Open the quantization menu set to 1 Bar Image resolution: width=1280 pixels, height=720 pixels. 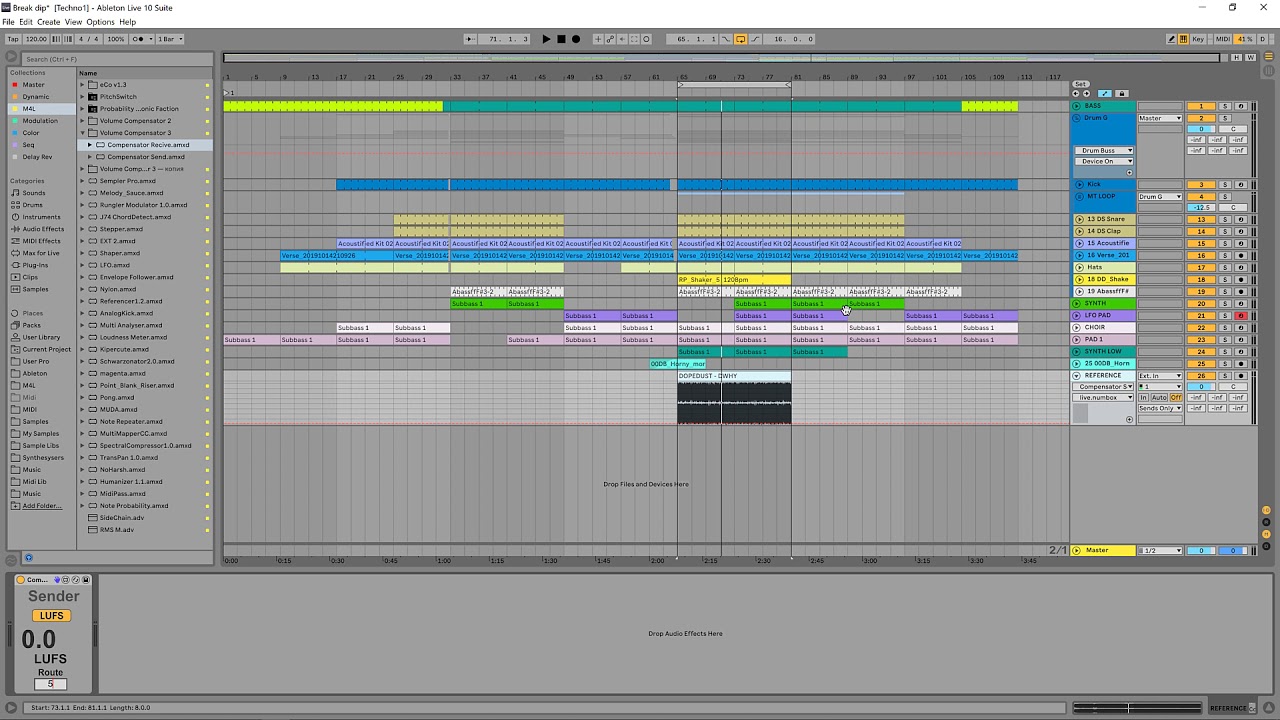tap(169, 39)
